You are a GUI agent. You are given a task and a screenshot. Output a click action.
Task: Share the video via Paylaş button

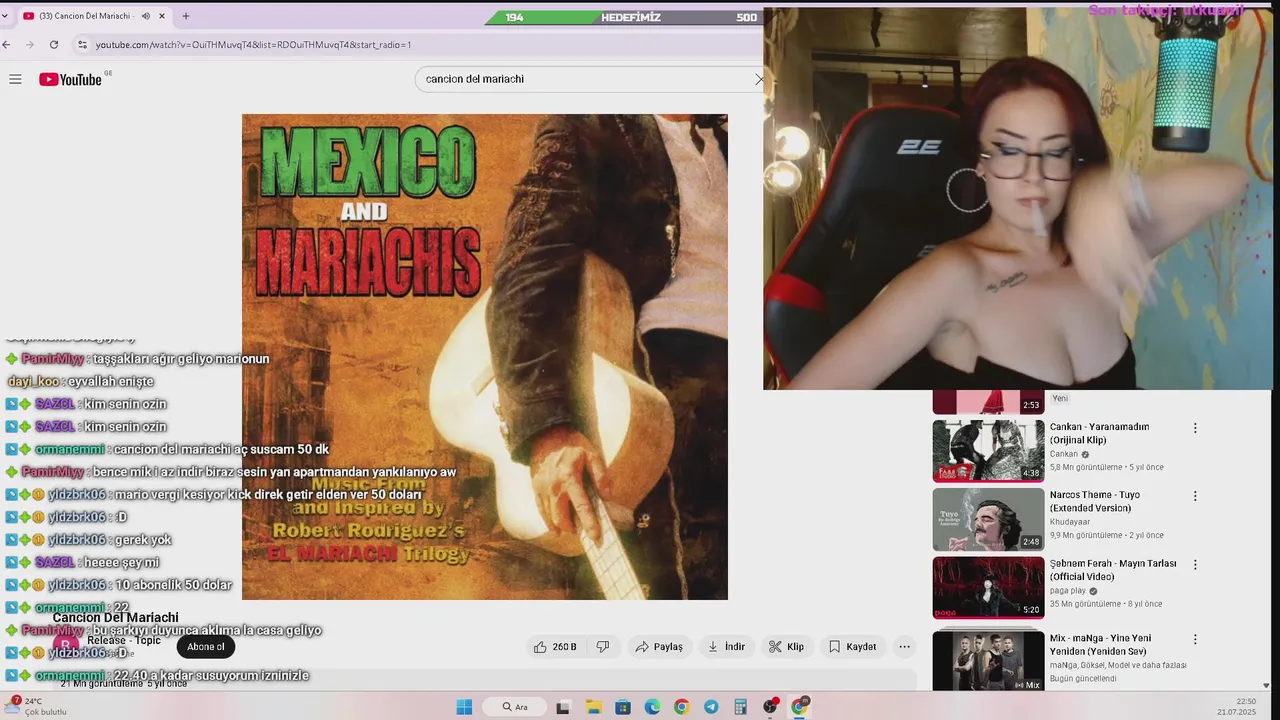click(x=659, y=647)
